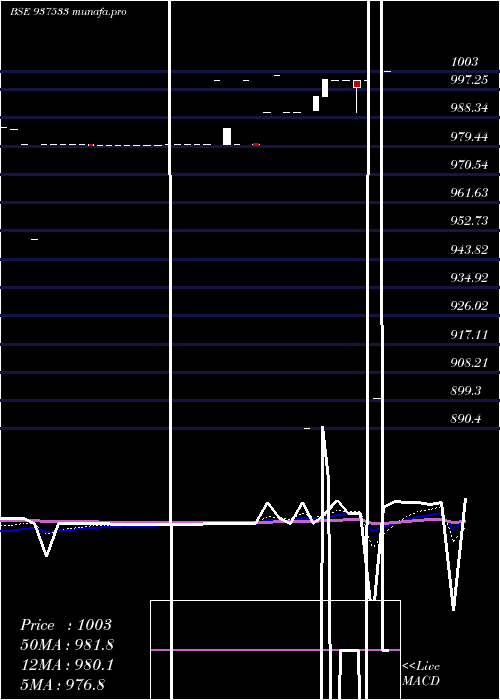Select the 890.4 price axis label

pyautogui.click(x=466, y=419)
